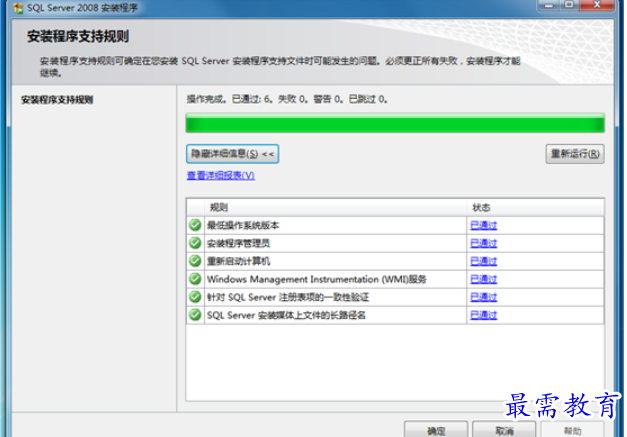This screenshot has height=437, width=627.
Task: Collapse details with 隐藏详细信息(S) button
Action: click(232, 154)
